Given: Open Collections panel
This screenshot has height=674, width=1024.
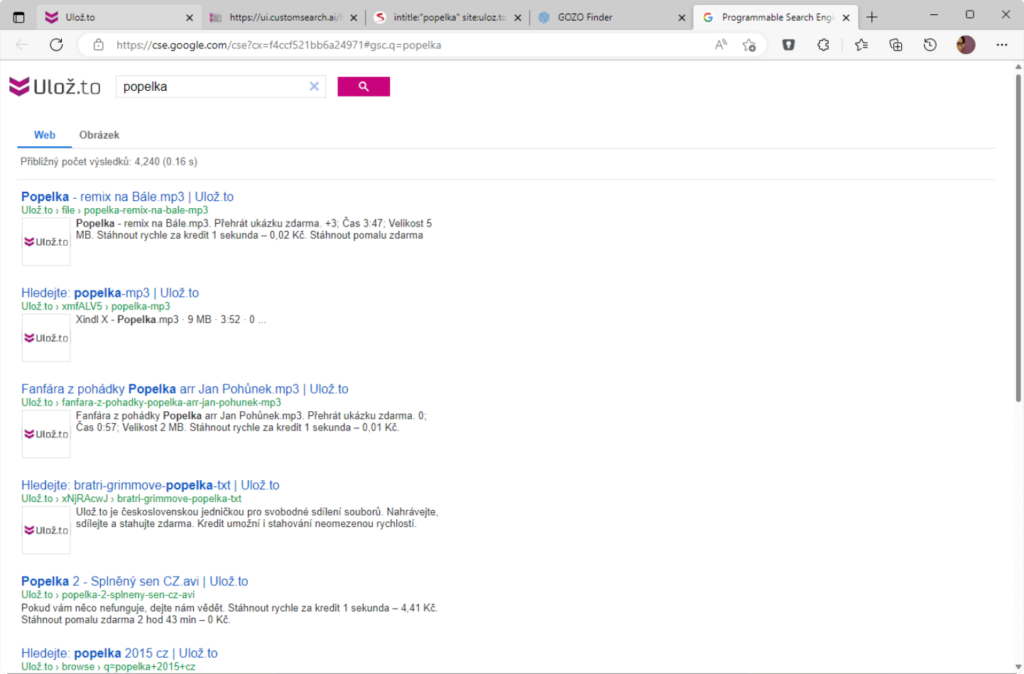Looking at the screenshot, I should pos(895,44).
